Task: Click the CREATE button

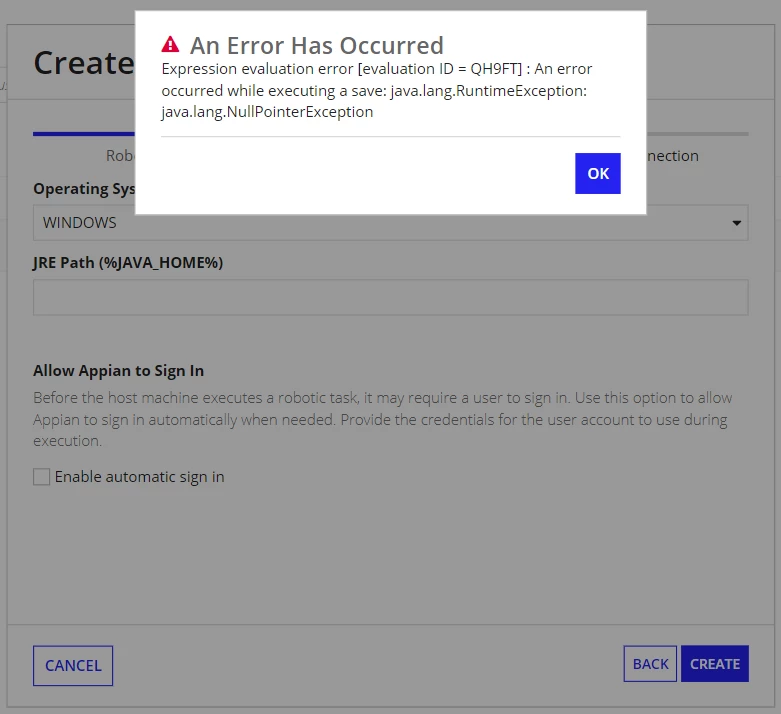Action: tap(715, 664)
